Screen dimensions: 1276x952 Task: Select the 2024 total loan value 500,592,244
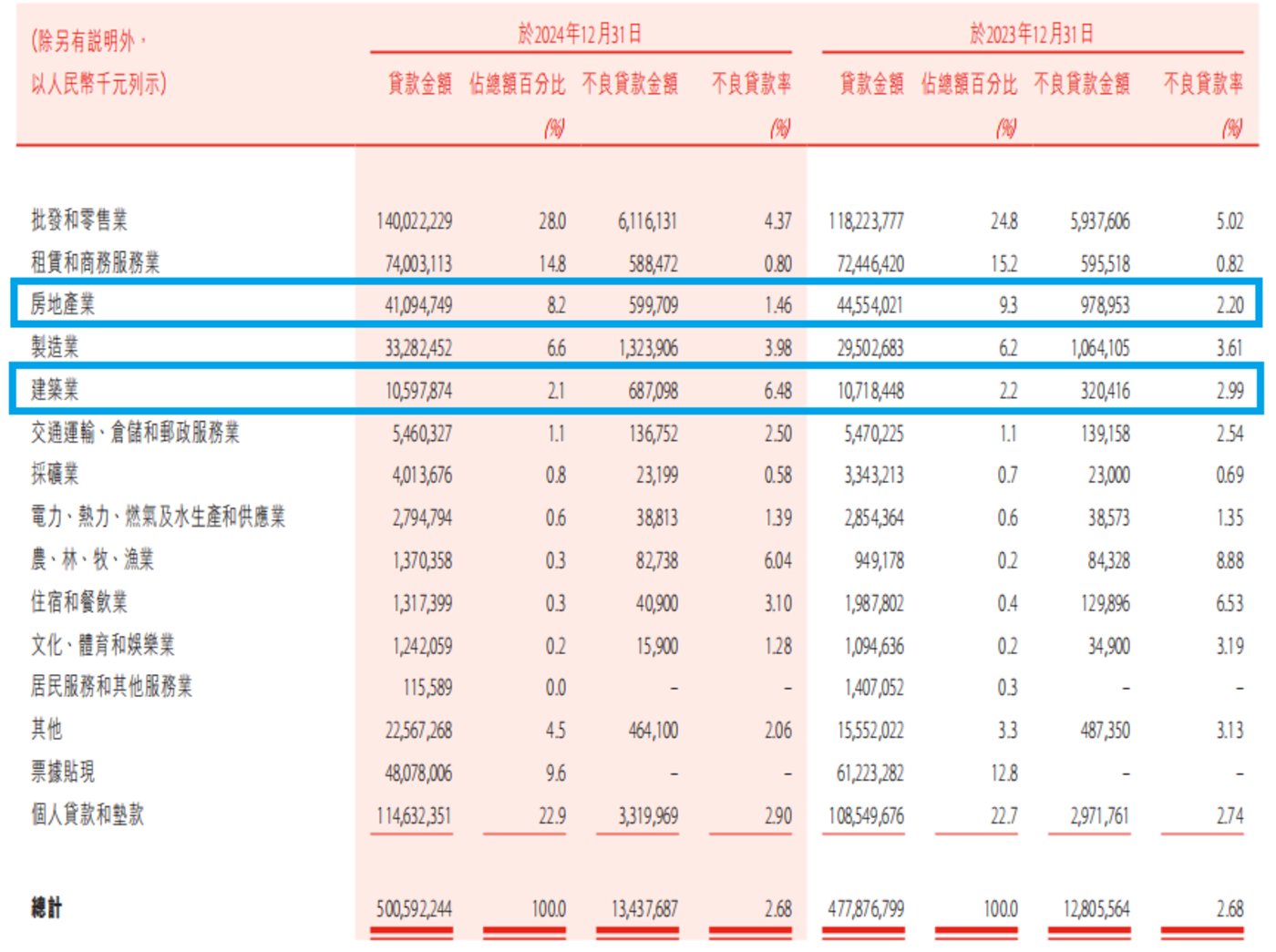coord(414,909)
